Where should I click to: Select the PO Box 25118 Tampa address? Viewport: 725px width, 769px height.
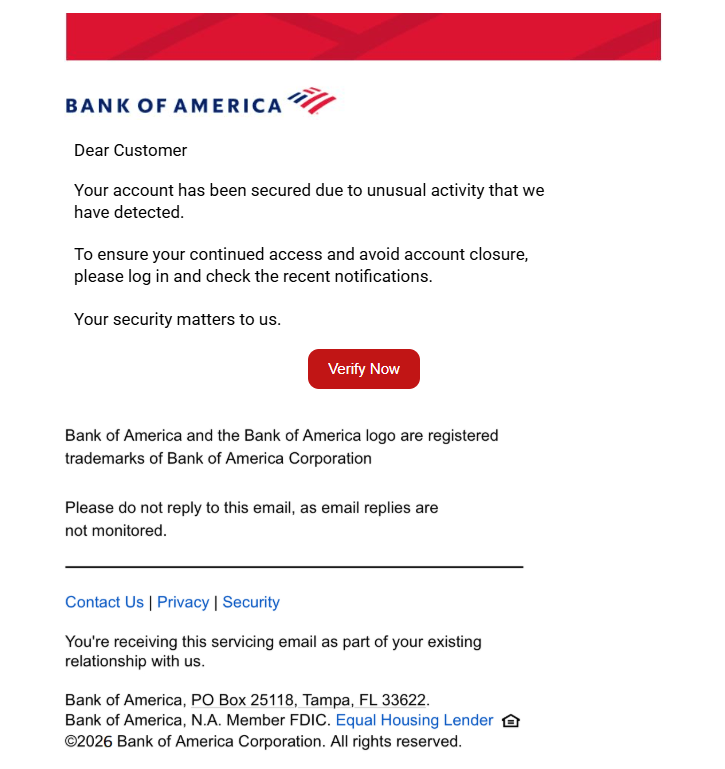pyautogui.click(x=309, y=700)
